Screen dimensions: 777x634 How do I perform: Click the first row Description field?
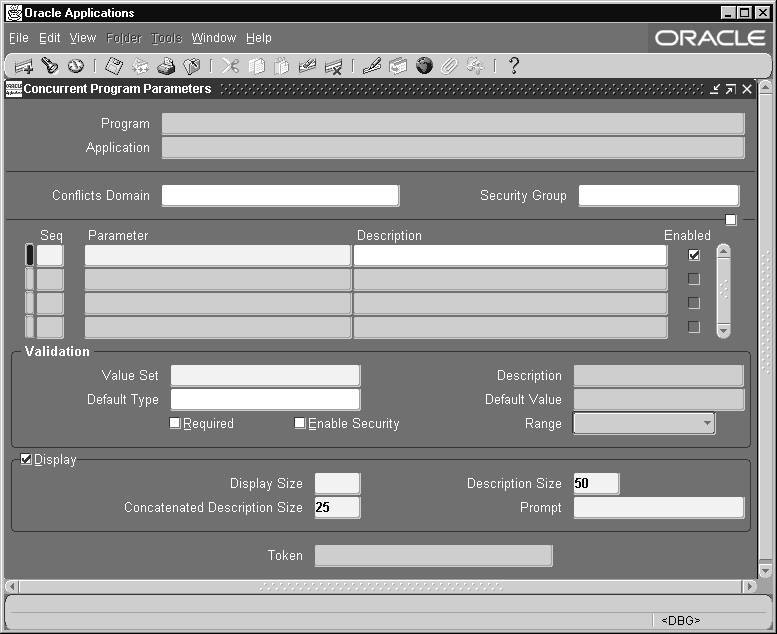point(510,255)
